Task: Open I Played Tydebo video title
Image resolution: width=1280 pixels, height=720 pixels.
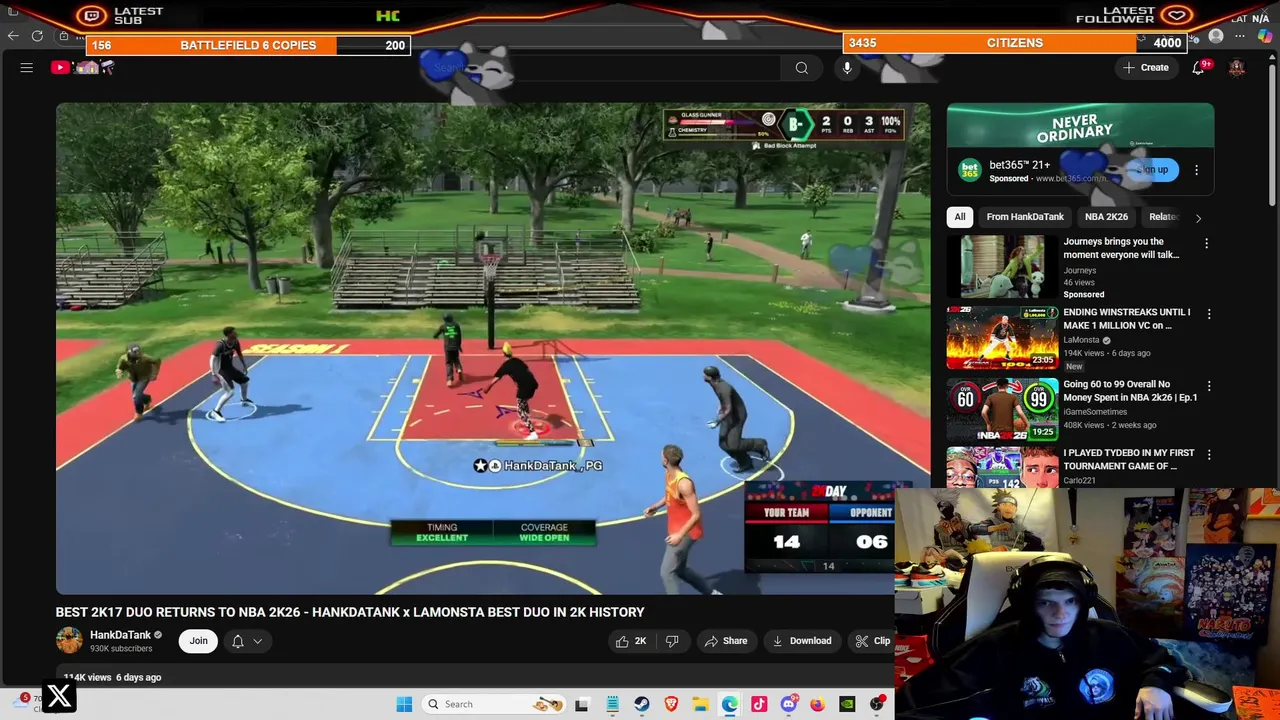Action: [x=1128, y=459]
